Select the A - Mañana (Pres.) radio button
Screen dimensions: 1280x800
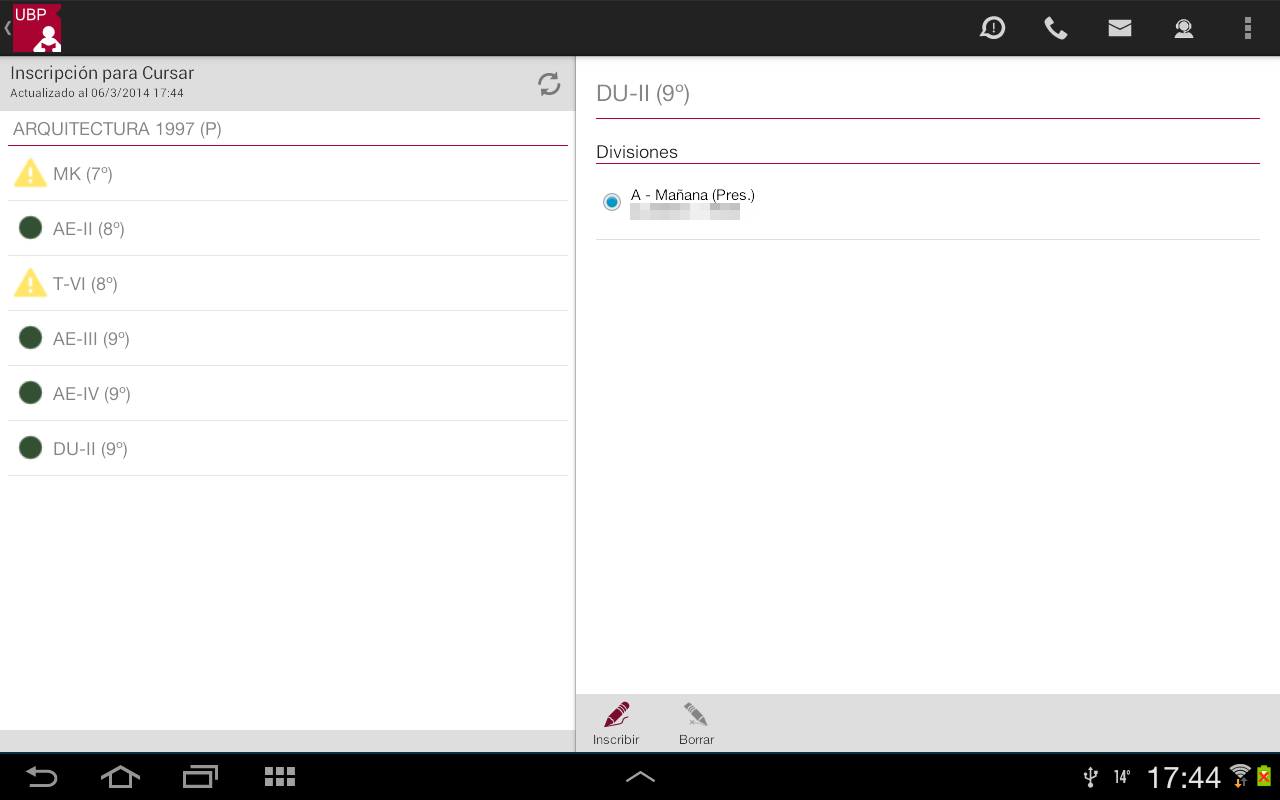pyautogui.click(x=612, y=202)
